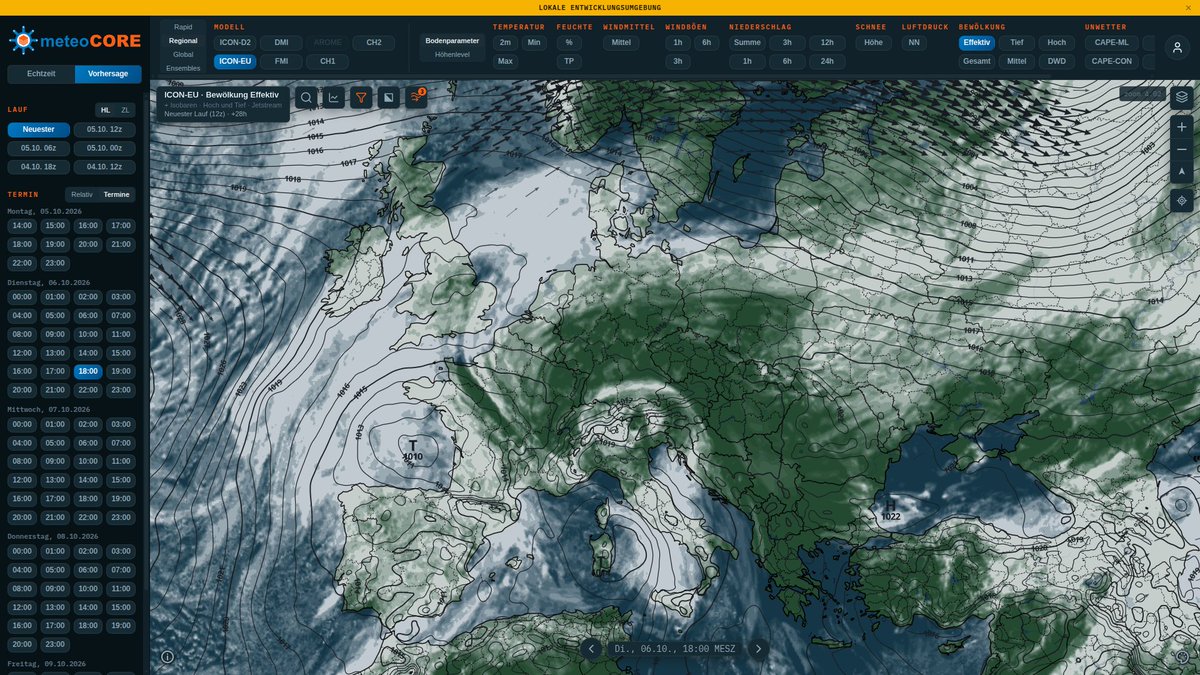
Task: Select Unwetter CAPE-ML parameter
Action: 1111,43
